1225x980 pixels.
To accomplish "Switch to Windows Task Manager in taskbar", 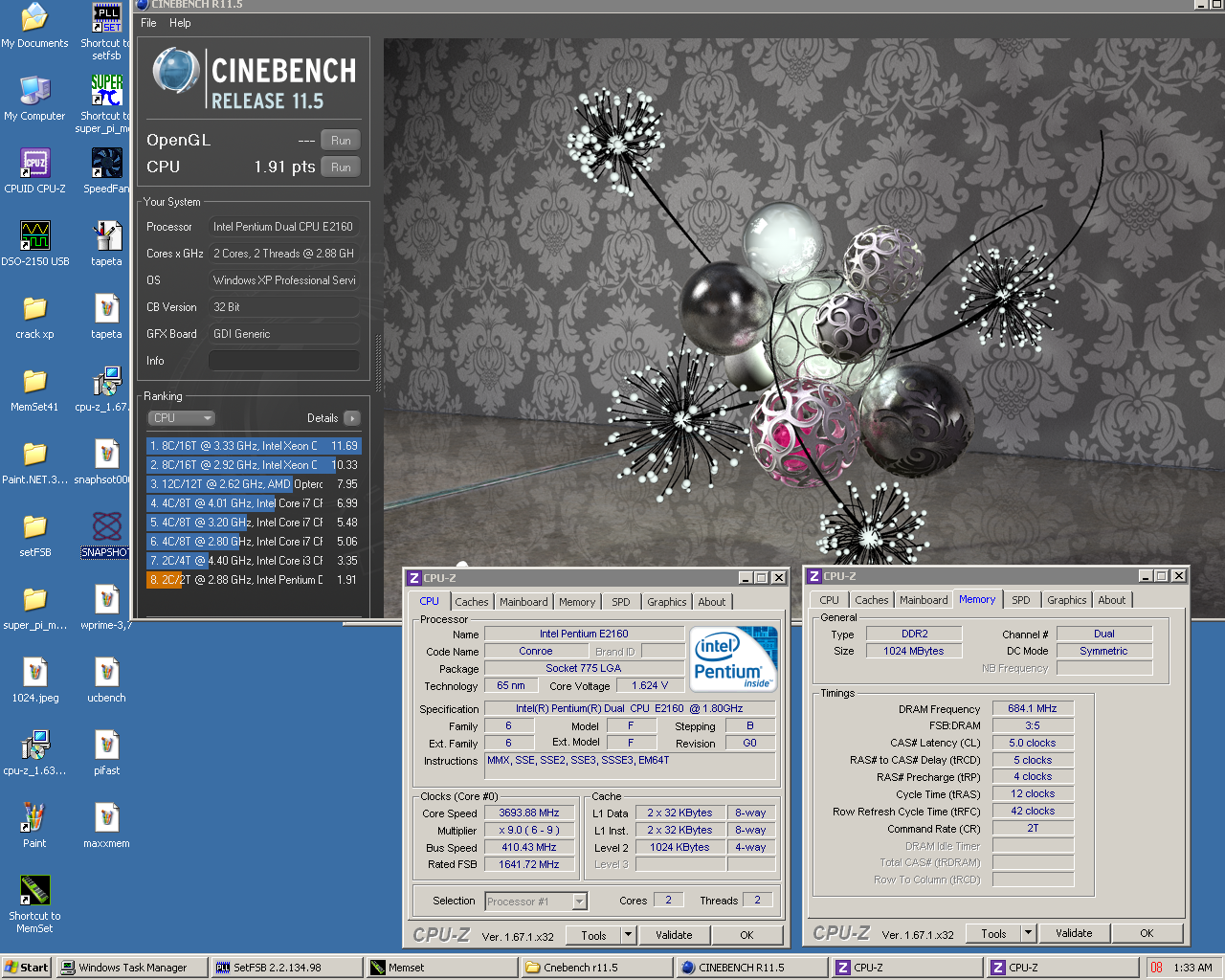I will [131, 968].
